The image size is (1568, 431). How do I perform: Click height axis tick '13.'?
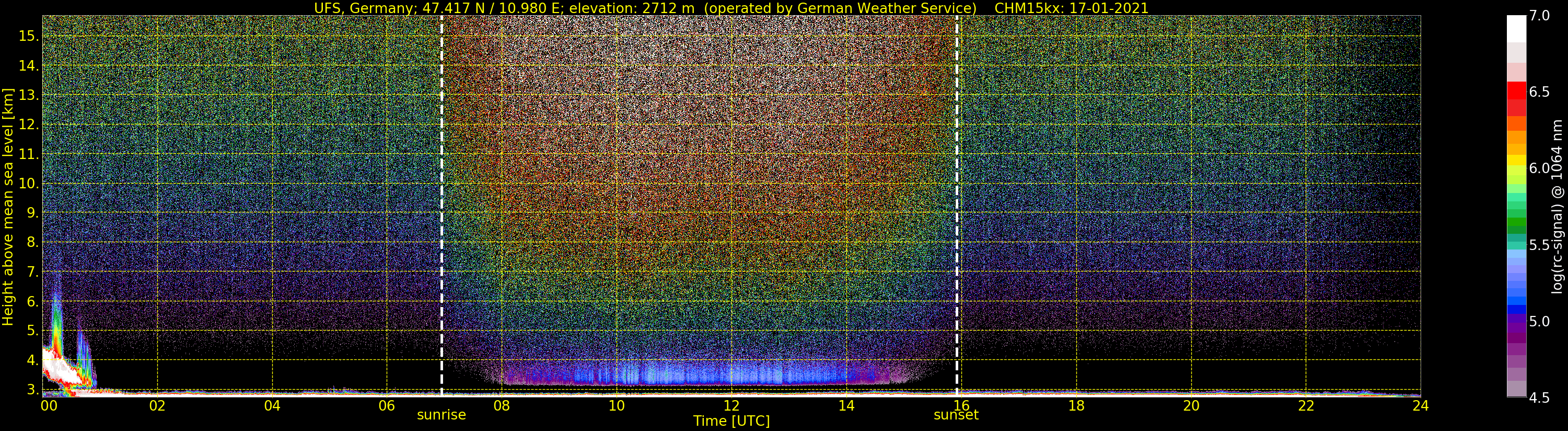(x=29, y=95)
